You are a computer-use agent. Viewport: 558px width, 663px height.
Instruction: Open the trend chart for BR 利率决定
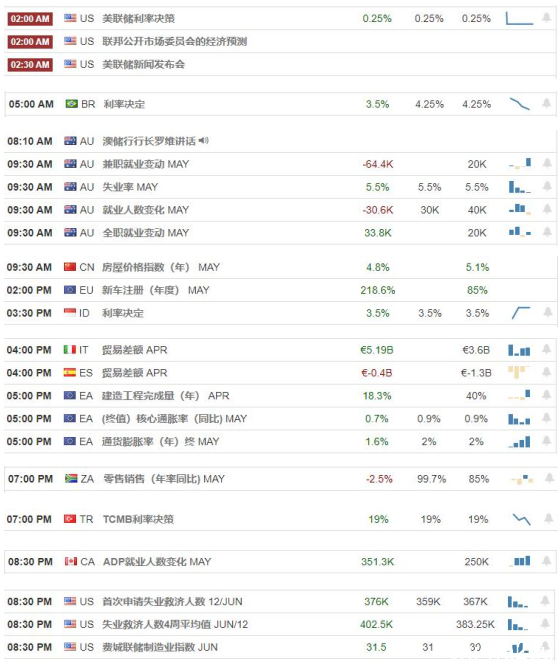(x=520, y=104)
